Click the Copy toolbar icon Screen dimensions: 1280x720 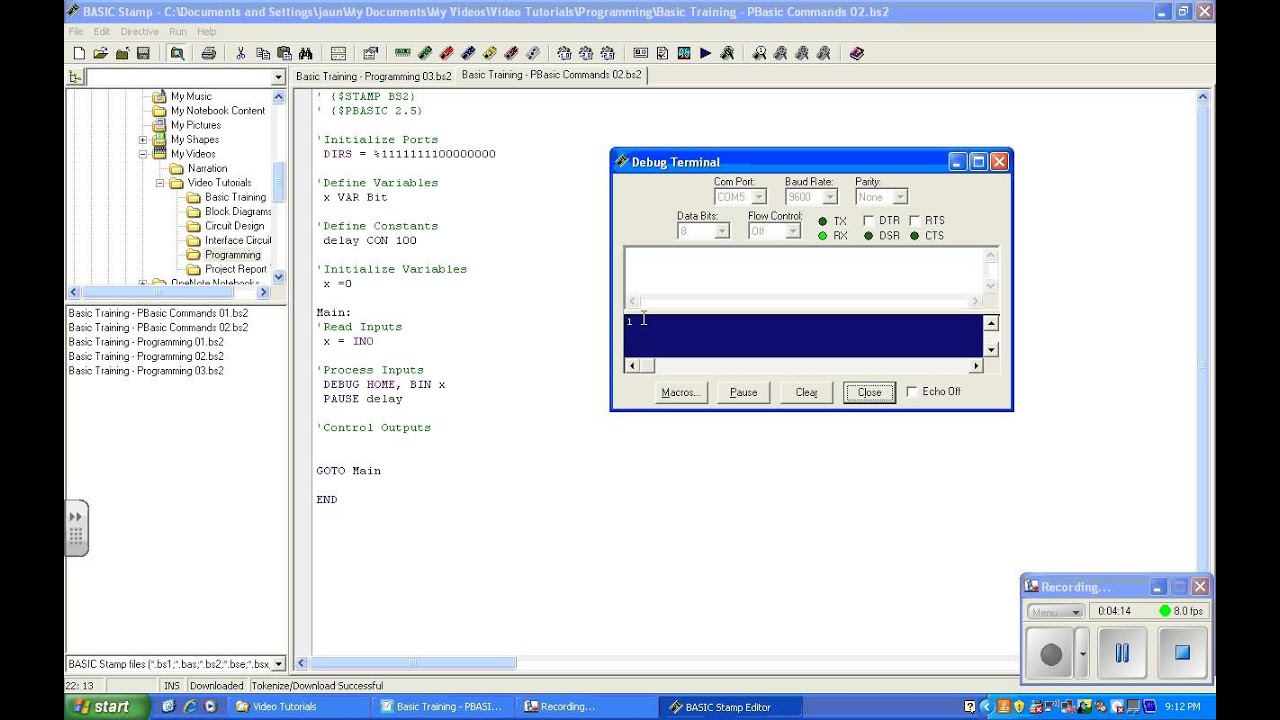point(263,54)
